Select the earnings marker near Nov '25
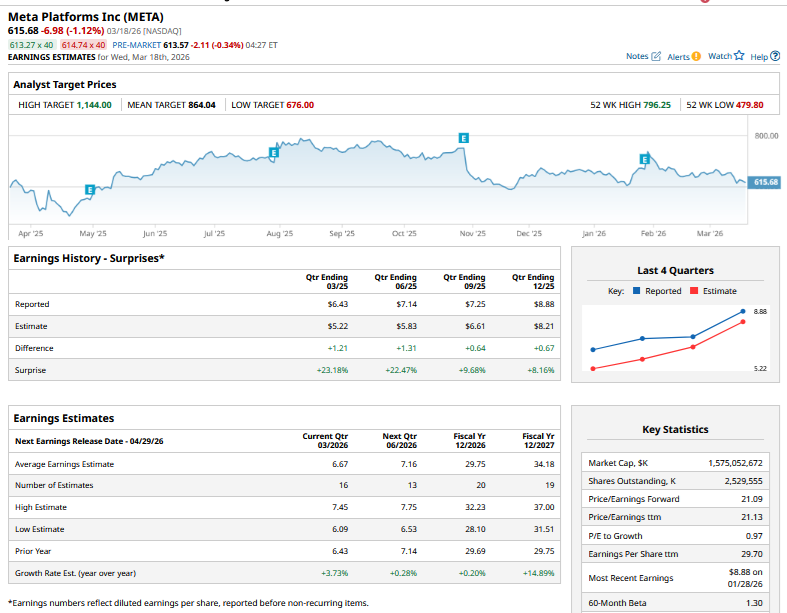This screenshot has height=613, width=787. [462, 136]
